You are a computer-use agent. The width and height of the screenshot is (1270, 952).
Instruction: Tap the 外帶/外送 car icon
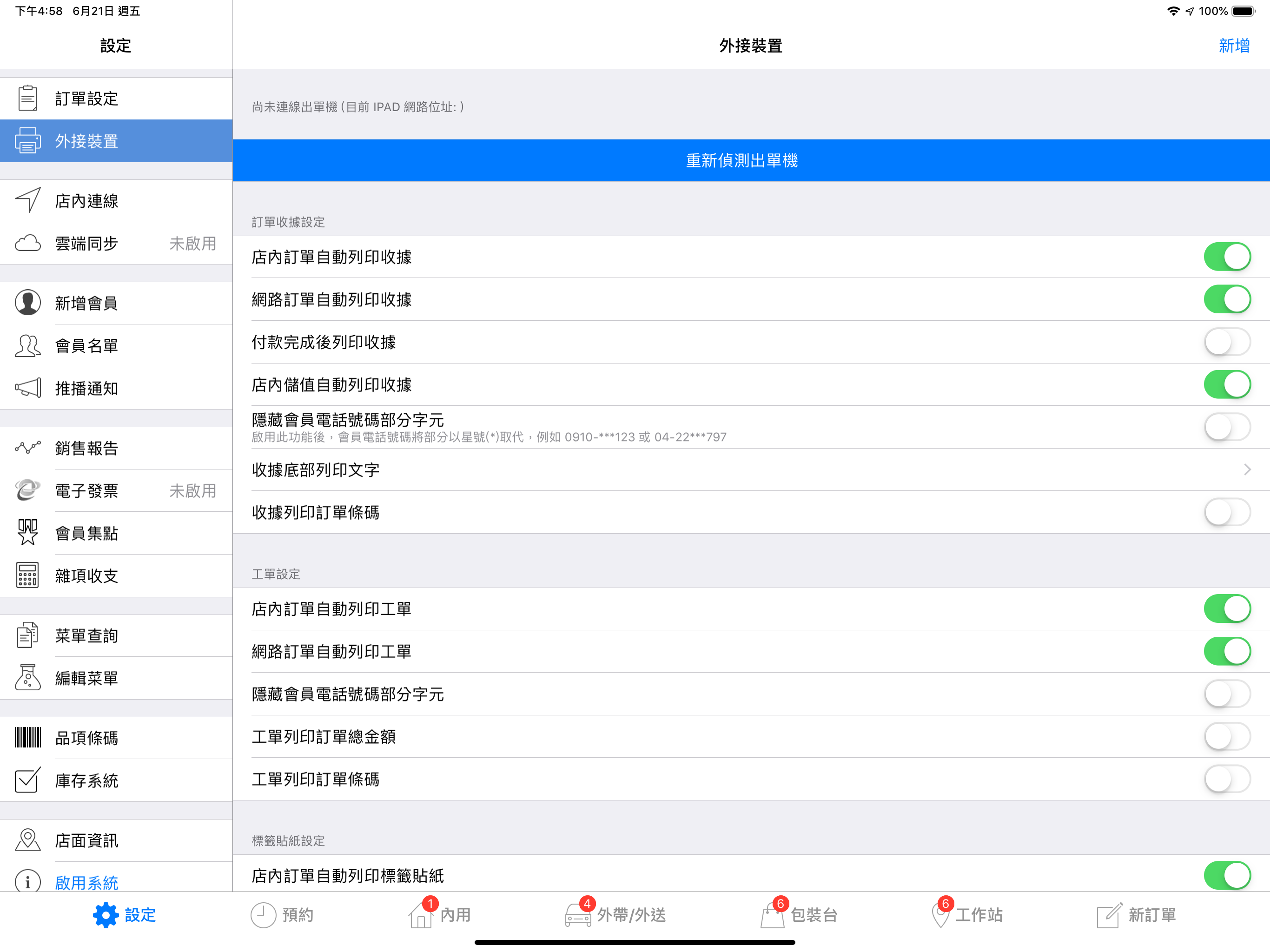click(578, 915)
